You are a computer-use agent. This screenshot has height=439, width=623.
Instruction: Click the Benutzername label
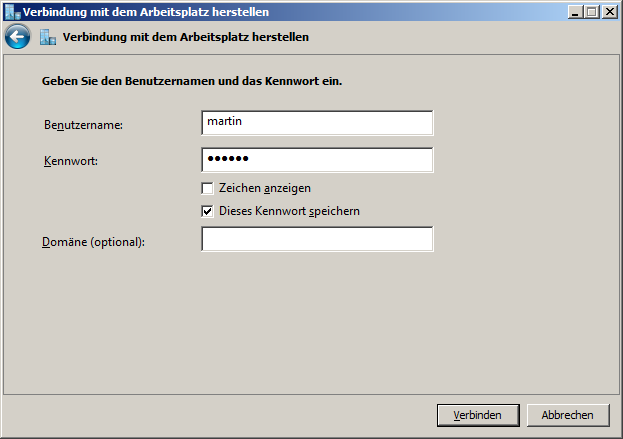pyautogui.click(x=83, y=125)
